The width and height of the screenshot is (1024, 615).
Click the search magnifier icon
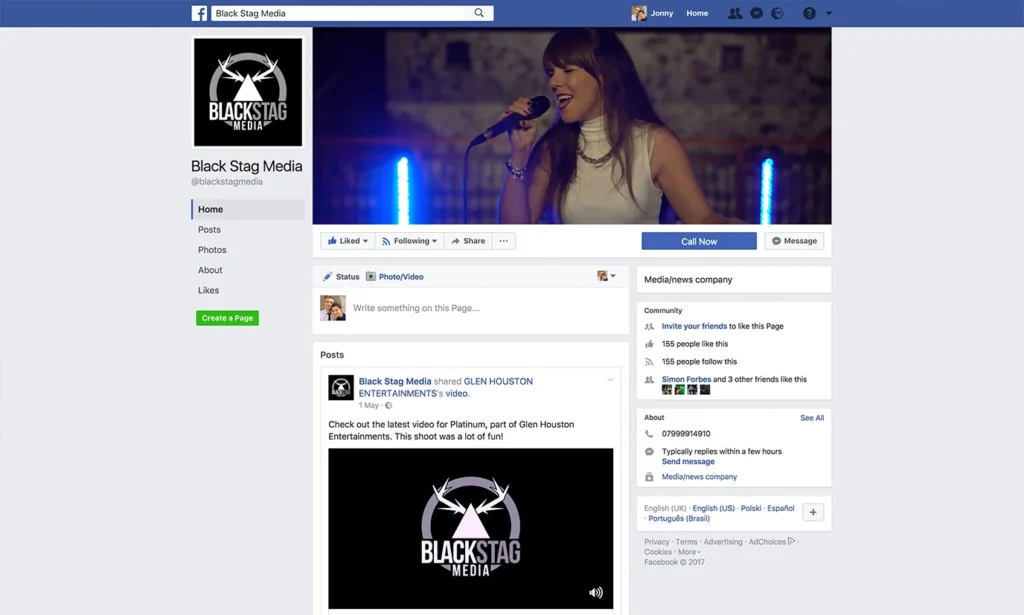coord(479,13)
